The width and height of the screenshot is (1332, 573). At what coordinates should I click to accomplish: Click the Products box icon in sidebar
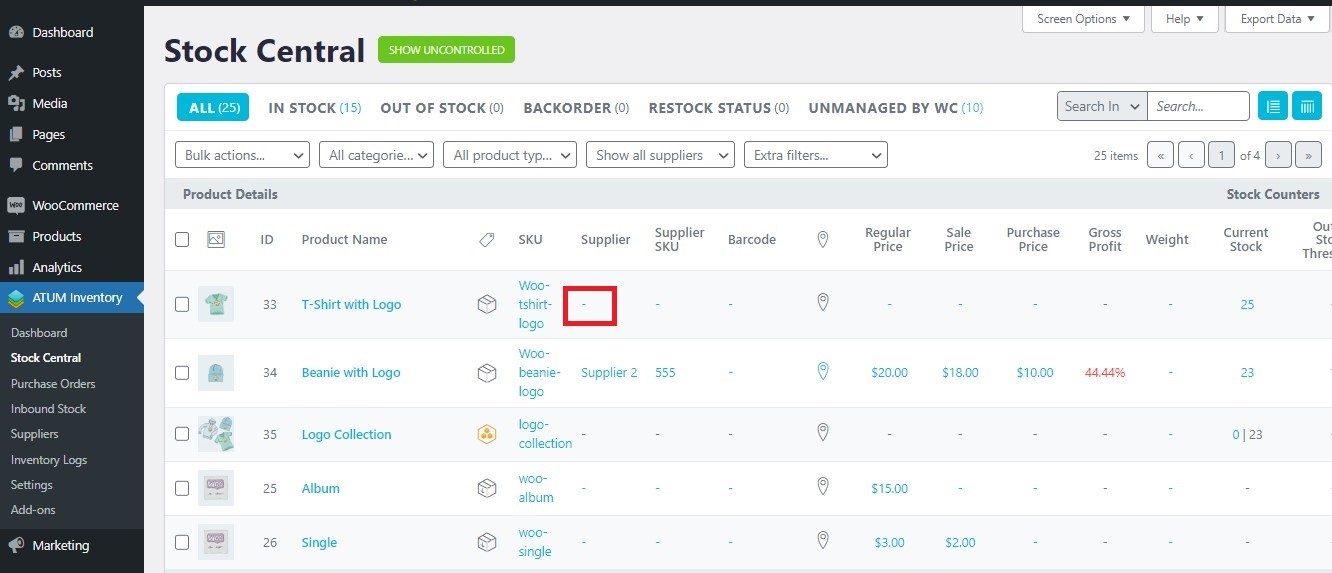click(16, 236)
